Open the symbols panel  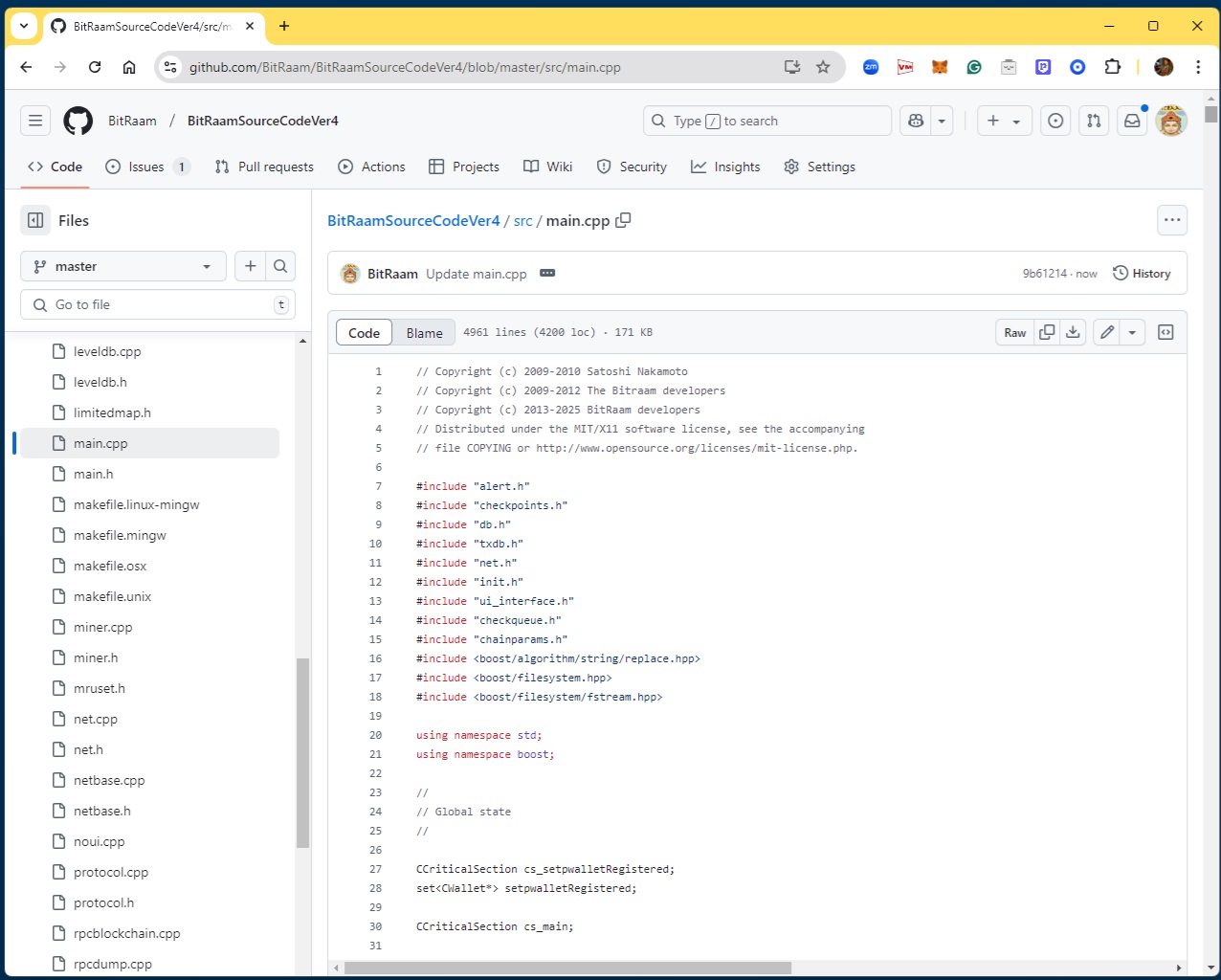click(x=1165, y=332)
